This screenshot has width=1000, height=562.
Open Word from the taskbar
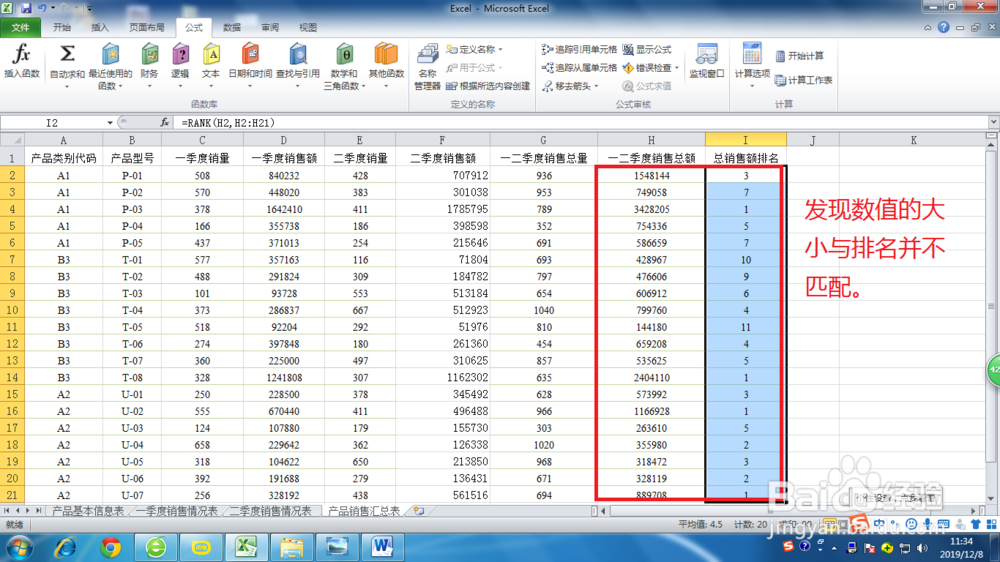(382, 547)
